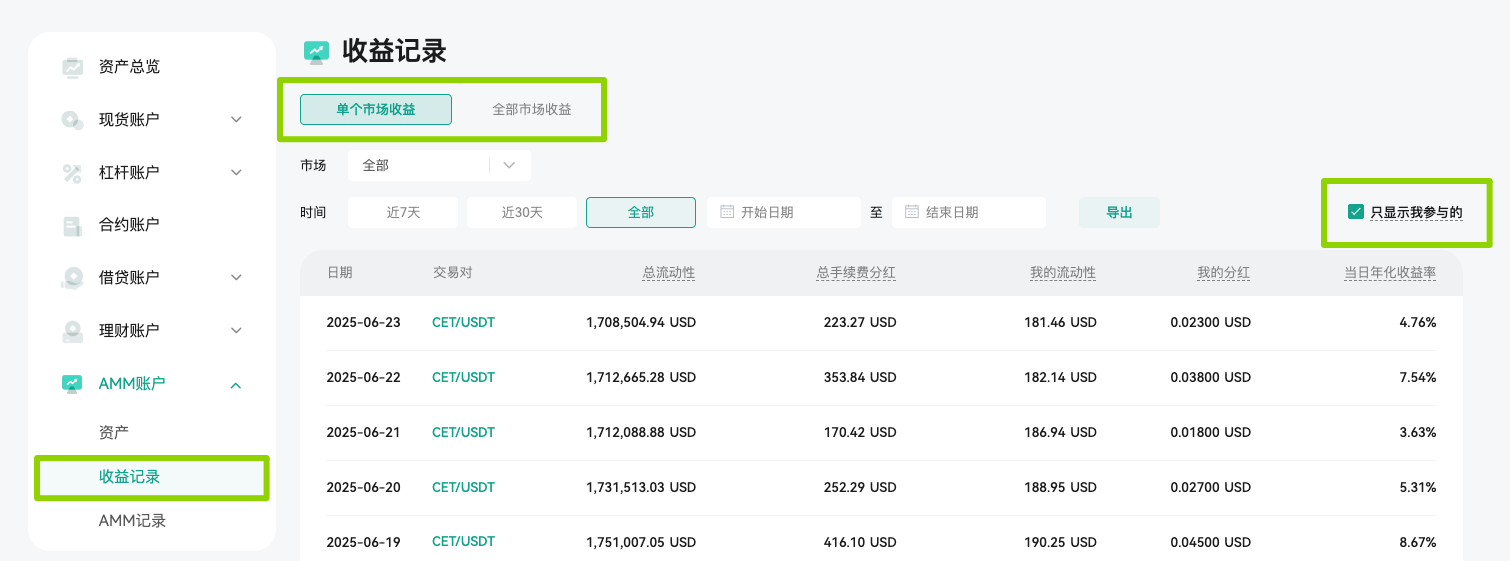Collapse the AMM账户 section chevron
Viewport: 1510px width, 561px height.
236,385
